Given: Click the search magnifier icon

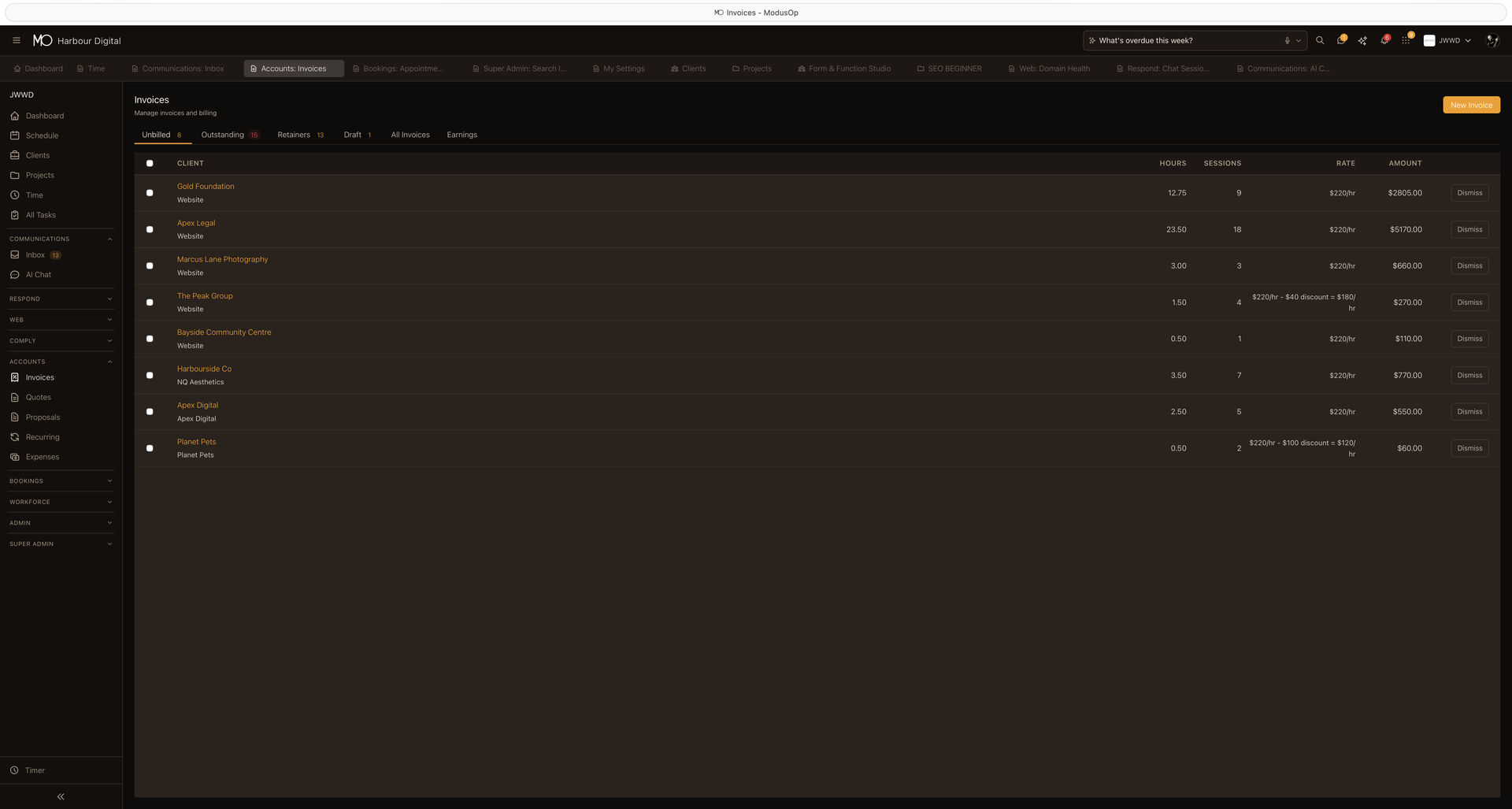Looking at the screenshot, I should tap(1320, 40).
